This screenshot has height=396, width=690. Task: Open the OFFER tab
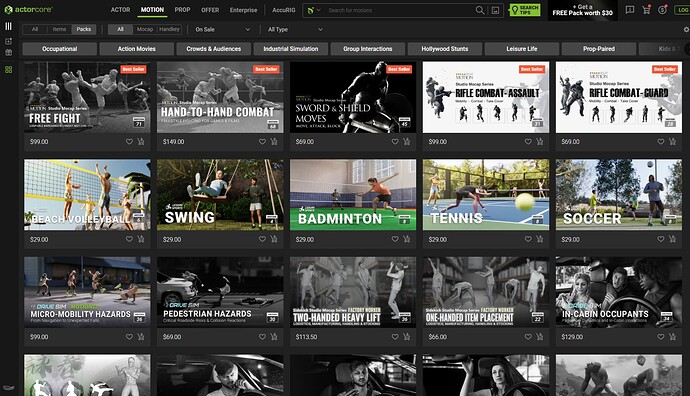210,10
